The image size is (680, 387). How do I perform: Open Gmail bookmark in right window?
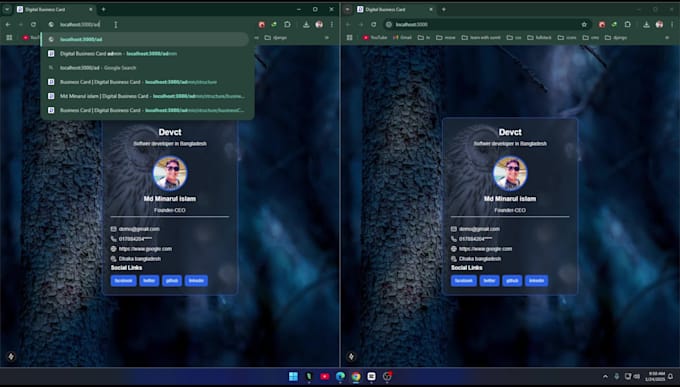pos(402,38)
